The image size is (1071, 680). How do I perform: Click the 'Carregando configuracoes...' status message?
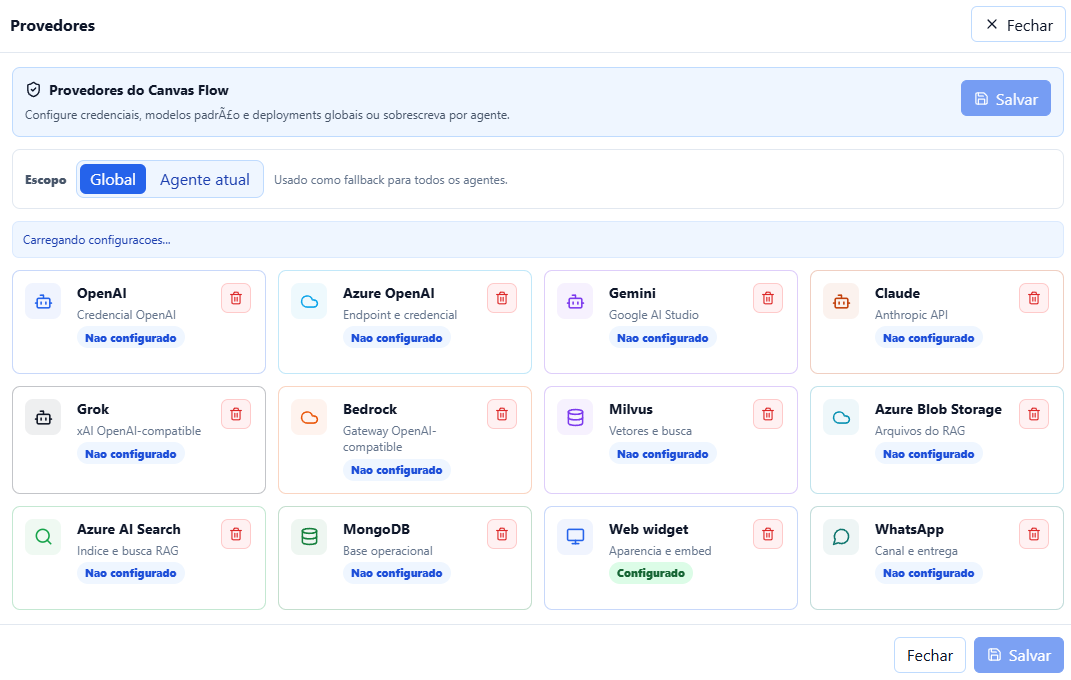click(x=97, y=240)
